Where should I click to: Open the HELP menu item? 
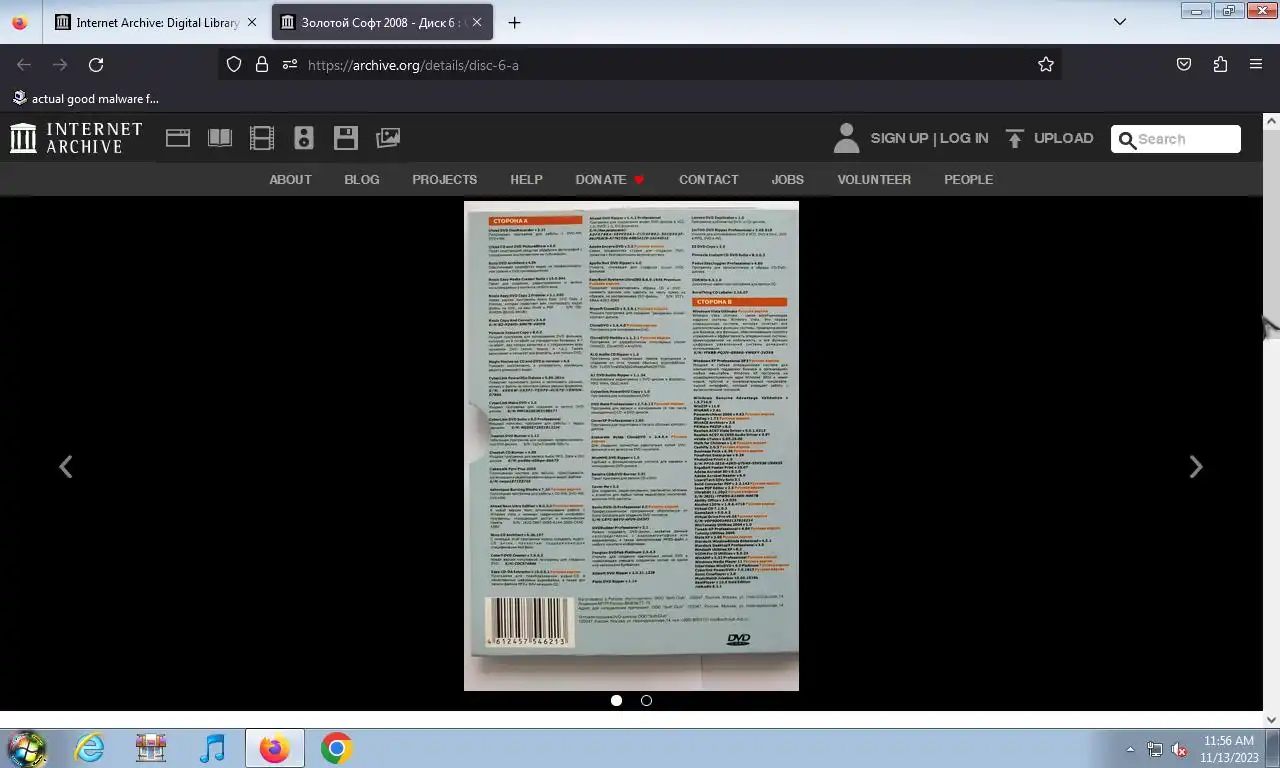pyautogui.click(x=526, y=179)
